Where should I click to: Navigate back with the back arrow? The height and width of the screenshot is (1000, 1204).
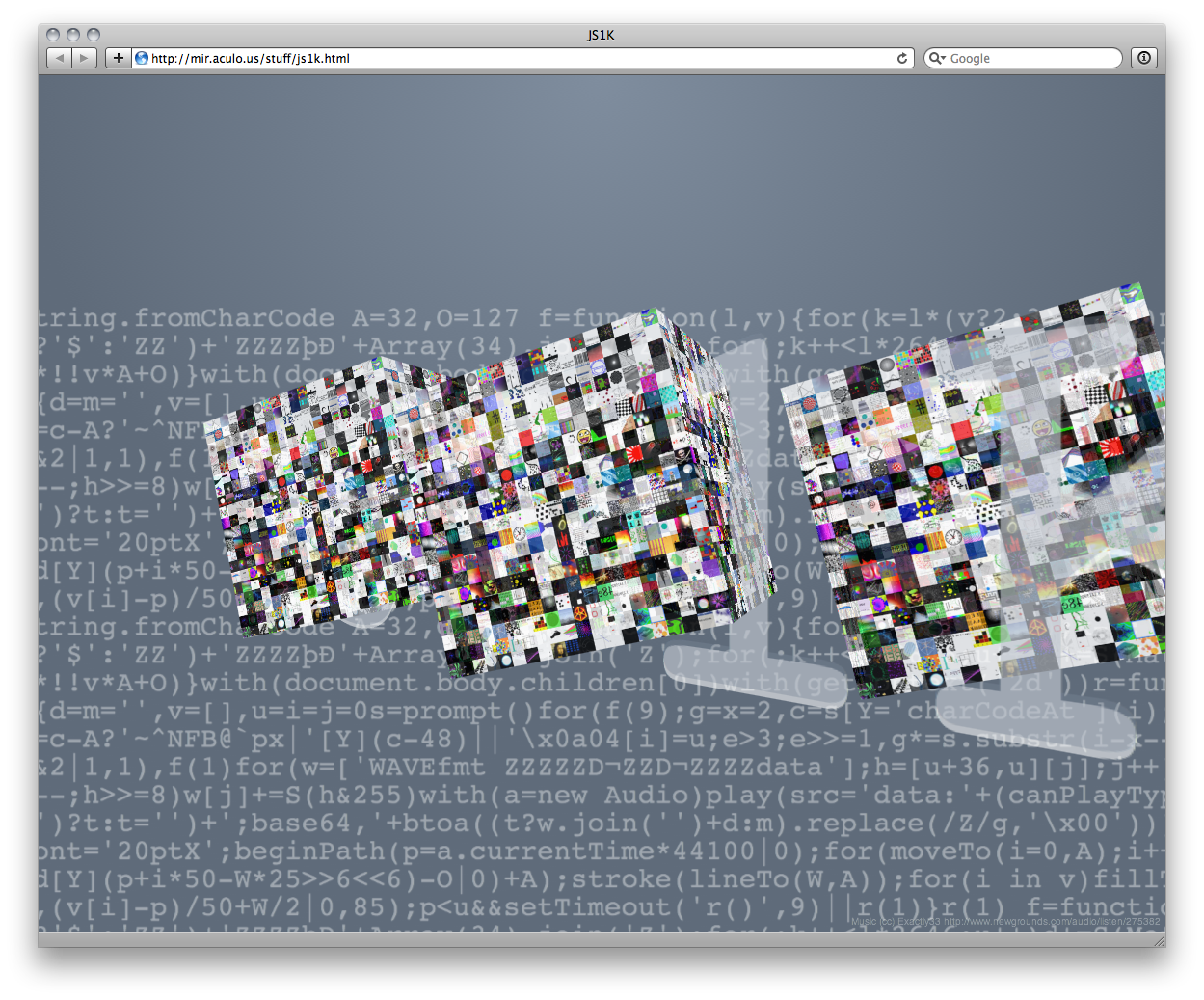pyautogui.click(x=59, y=57)
